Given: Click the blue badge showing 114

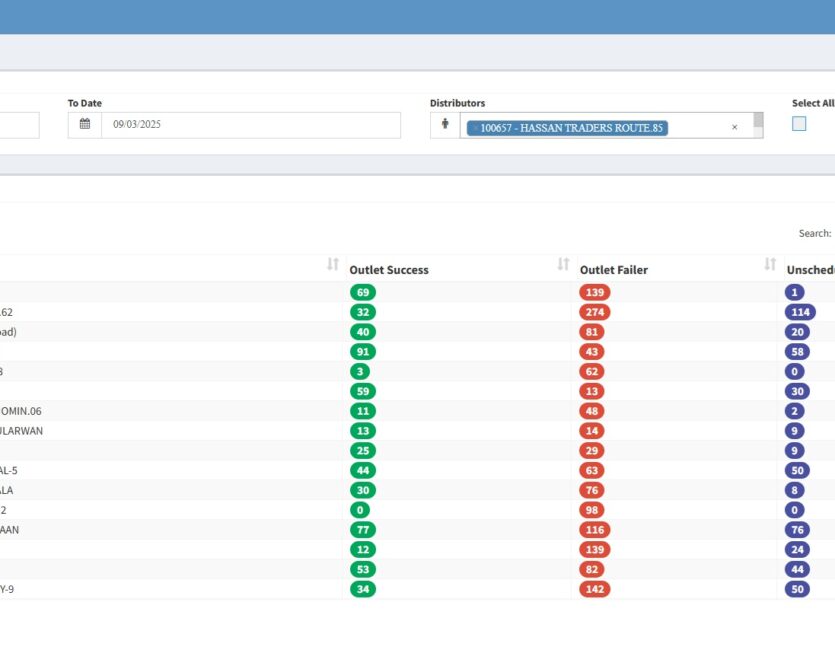Looking at the screenshot, I should (x=800, y=312).
